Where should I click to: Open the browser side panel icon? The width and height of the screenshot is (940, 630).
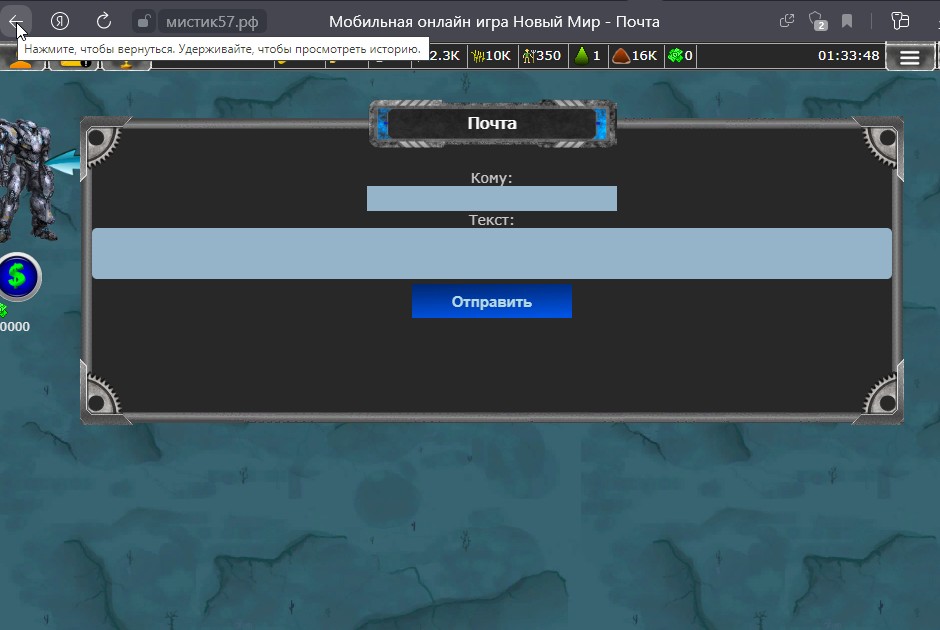pyautogui.click(x=900, y=21)
